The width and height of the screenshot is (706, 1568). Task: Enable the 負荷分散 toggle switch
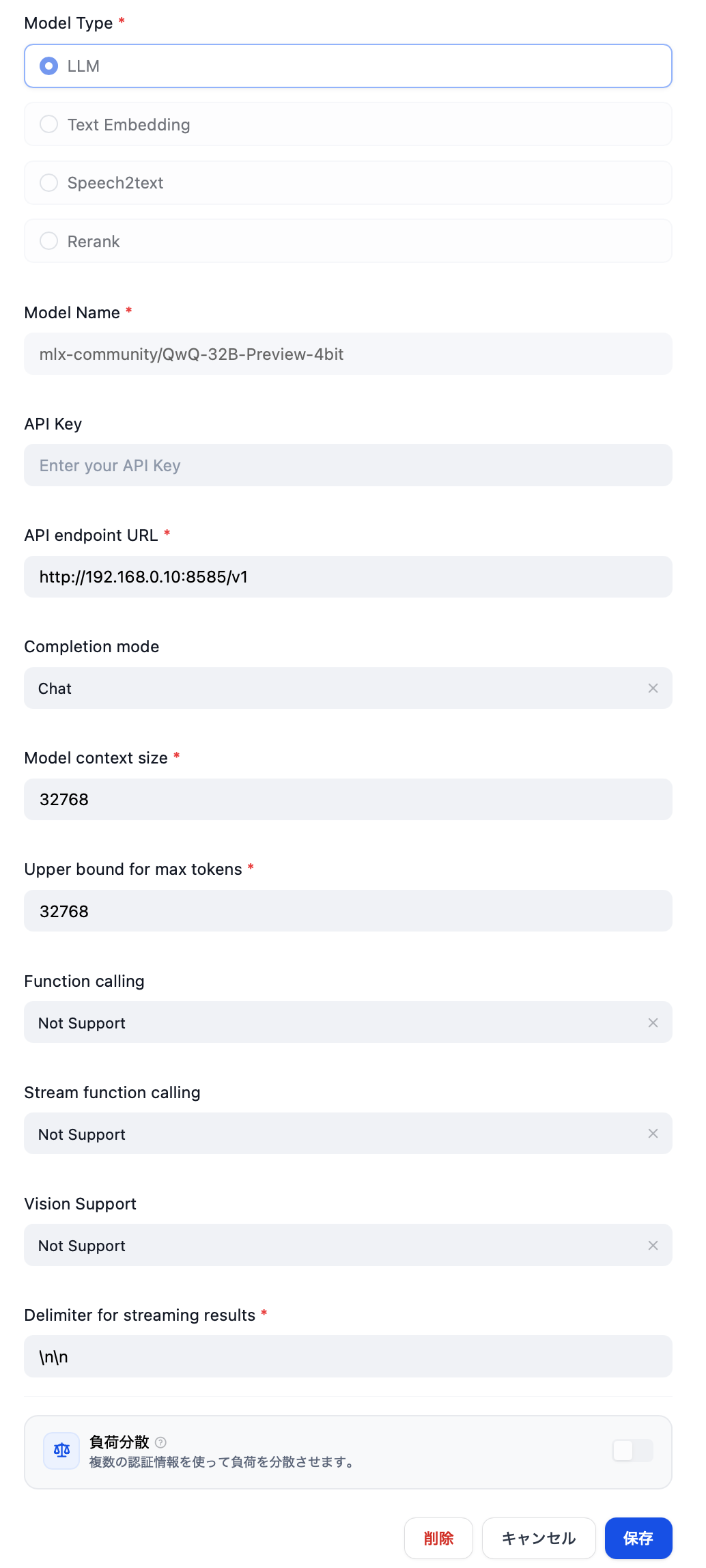pyautogui.click(x=632, y=1451)
